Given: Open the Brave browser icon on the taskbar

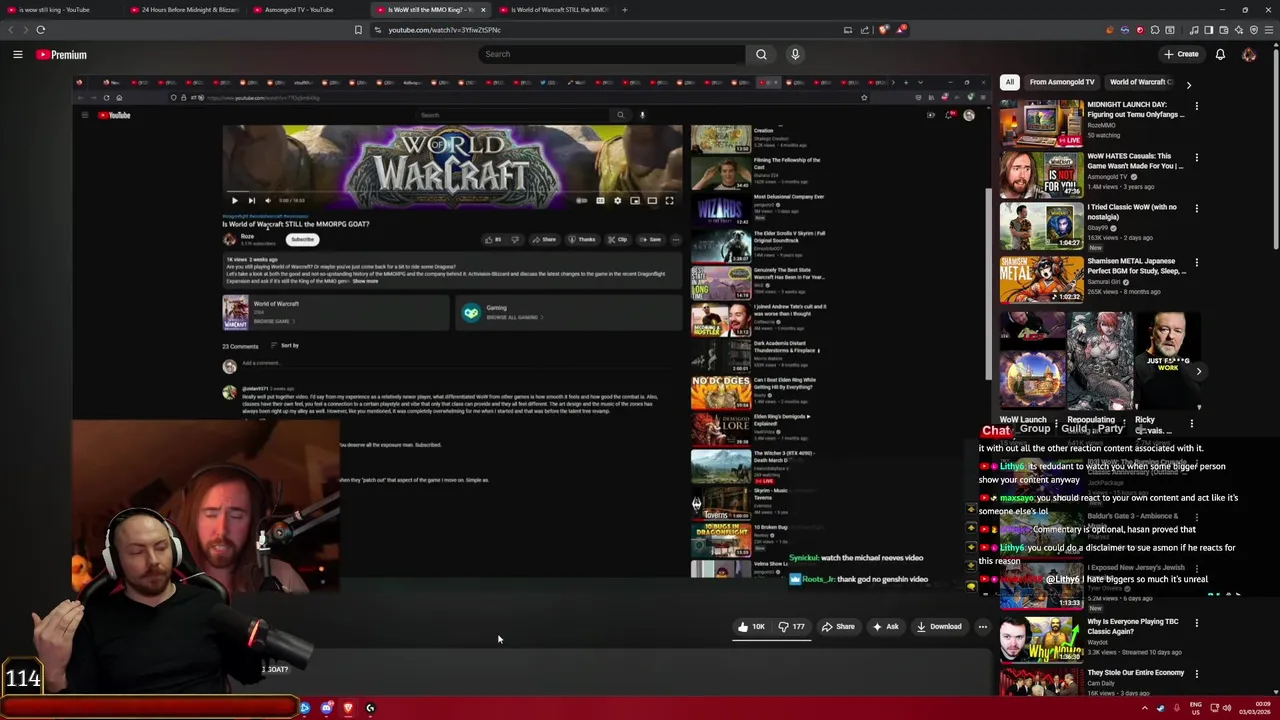Looking at the screenshot, I should click(x=348, y=708).
